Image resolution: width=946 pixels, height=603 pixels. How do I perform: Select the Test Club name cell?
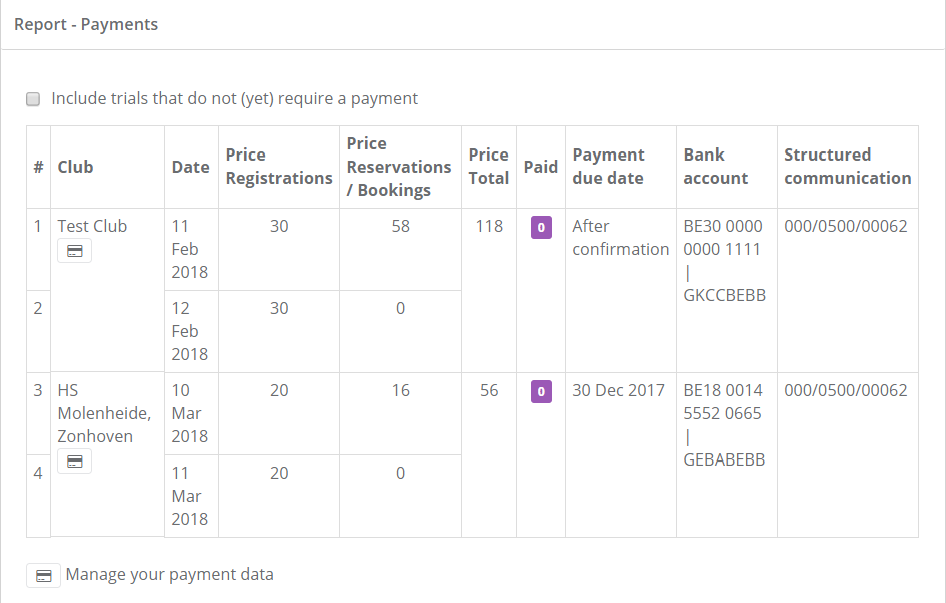[92, 226]
